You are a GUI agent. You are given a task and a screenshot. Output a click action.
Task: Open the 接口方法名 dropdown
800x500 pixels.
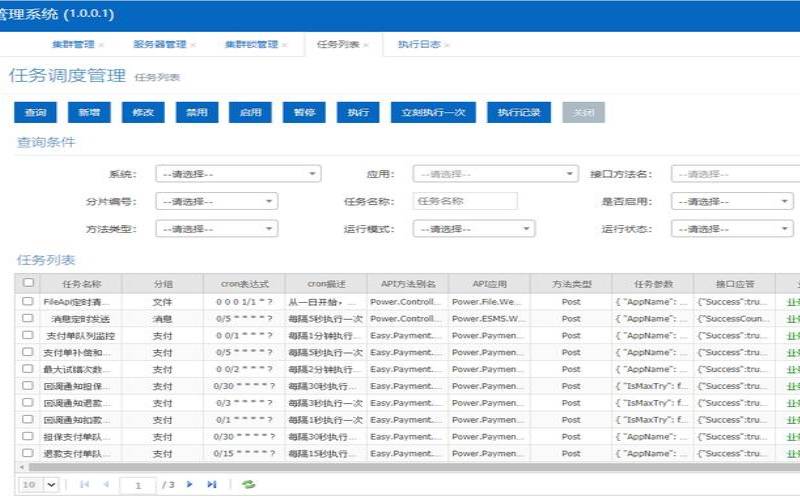point(735,174)
